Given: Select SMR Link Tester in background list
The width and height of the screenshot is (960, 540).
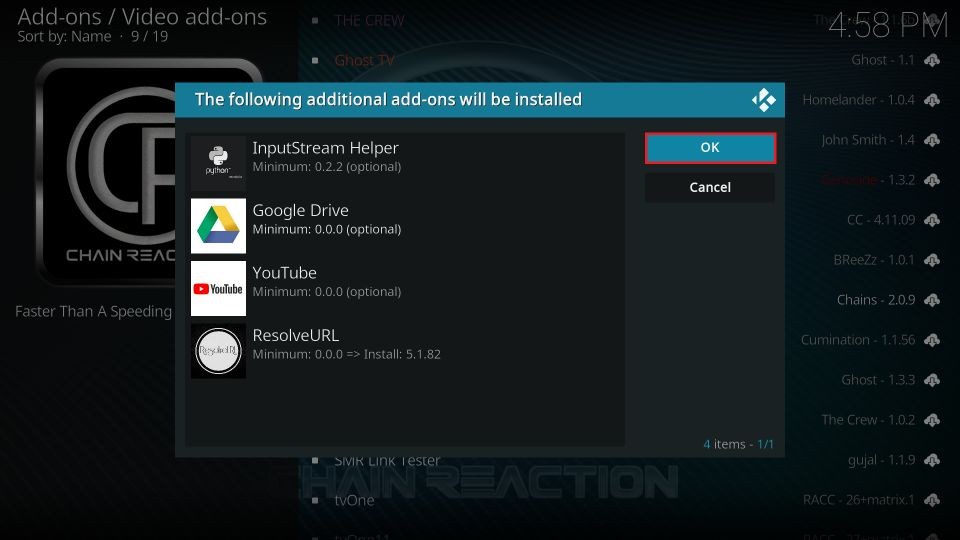Looking at the screenshot, I should (x=387, y=460).
